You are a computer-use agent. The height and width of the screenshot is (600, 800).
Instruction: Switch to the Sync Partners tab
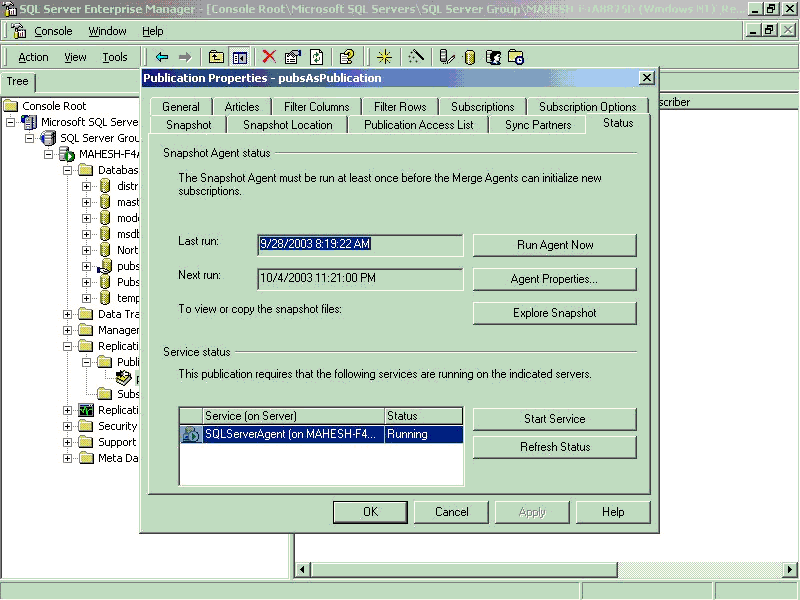(x=538, y=125)
